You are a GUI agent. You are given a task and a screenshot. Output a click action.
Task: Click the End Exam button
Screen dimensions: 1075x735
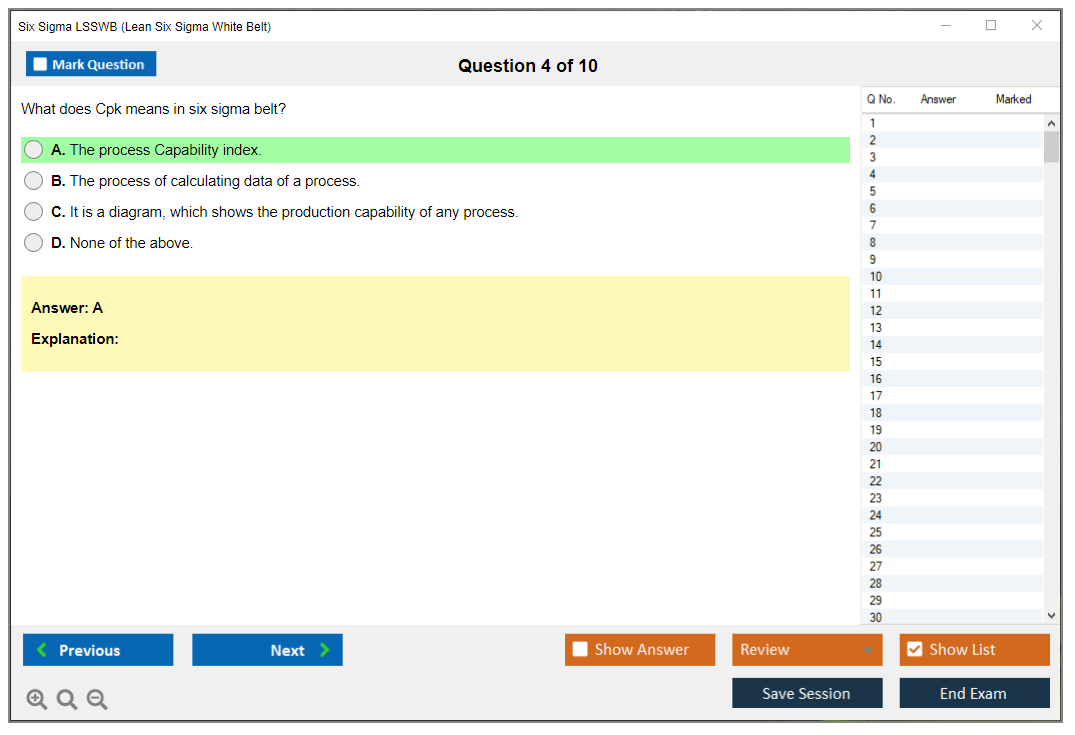(x=974, y=693)
